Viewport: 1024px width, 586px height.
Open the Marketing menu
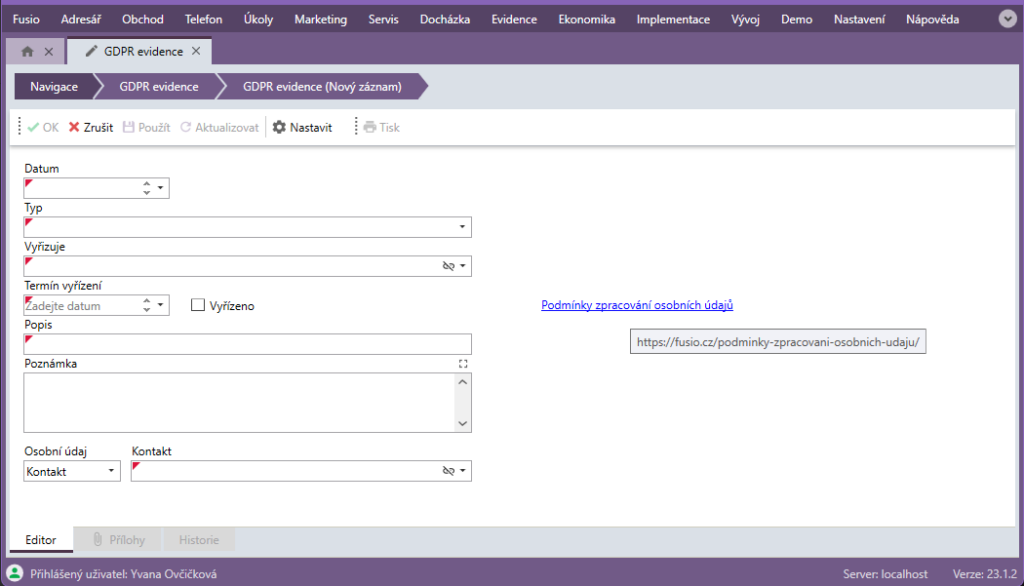[320, 19]
